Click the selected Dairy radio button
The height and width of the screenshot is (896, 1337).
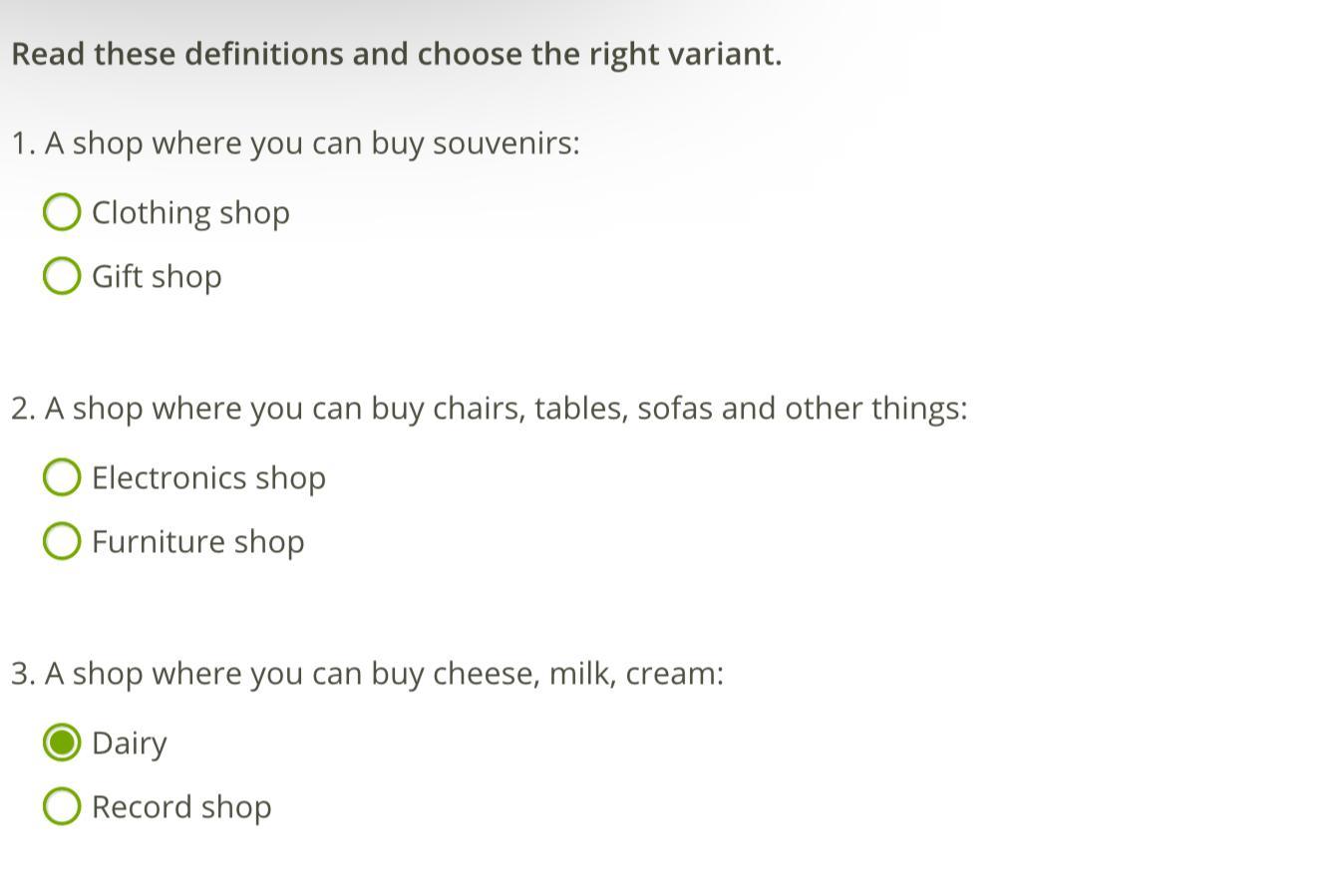pyautogui.click(x=62, y=743)
